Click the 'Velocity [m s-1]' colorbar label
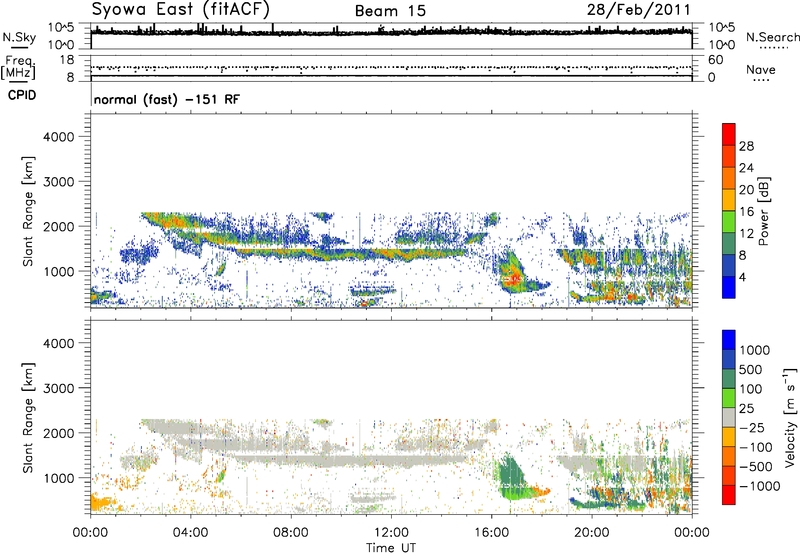Screen dimensions: 800x554 coord(790,417)
